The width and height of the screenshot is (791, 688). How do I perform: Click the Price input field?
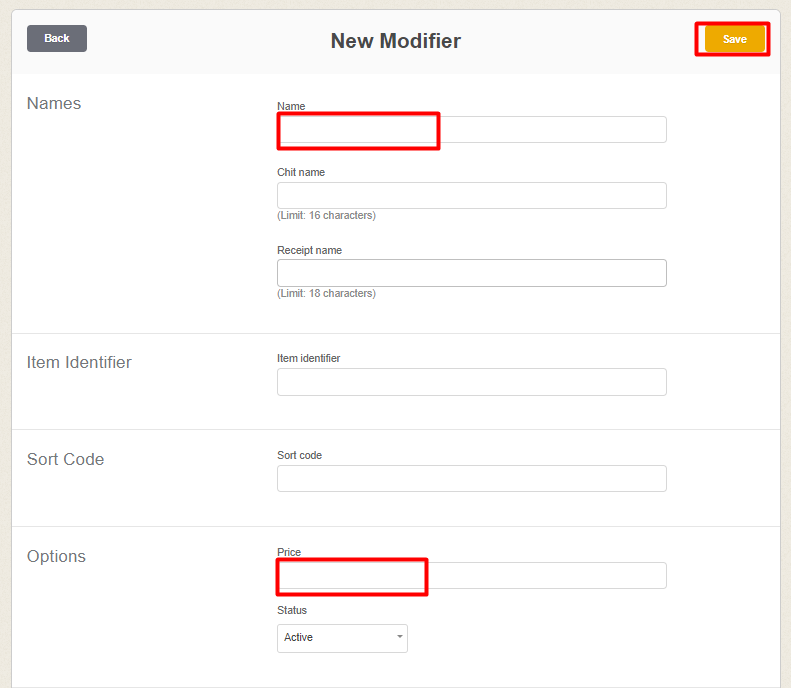tap(471, 576)
